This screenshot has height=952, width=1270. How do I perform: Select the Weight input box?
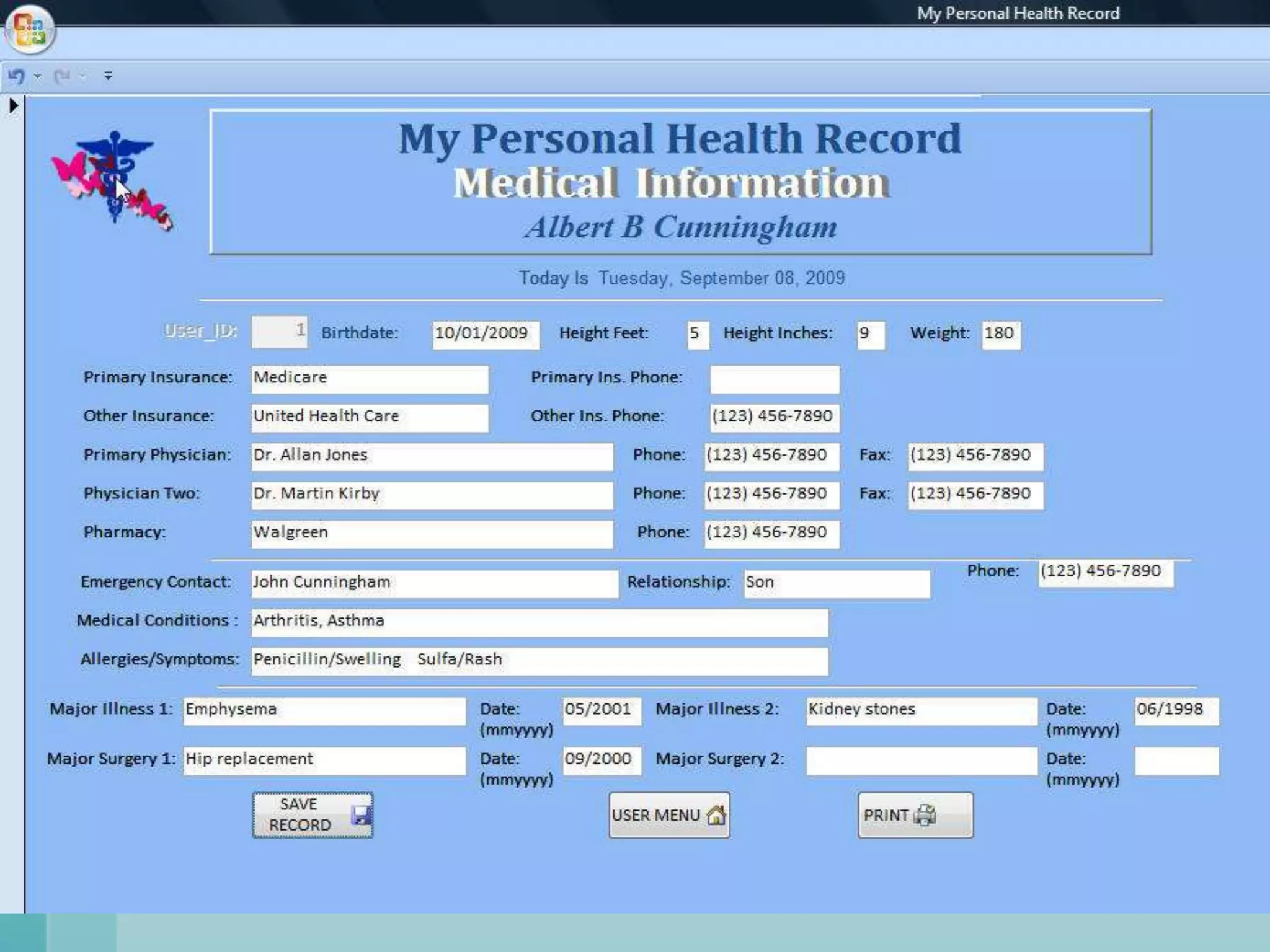pyautogui.click(x=1000, y=334)
